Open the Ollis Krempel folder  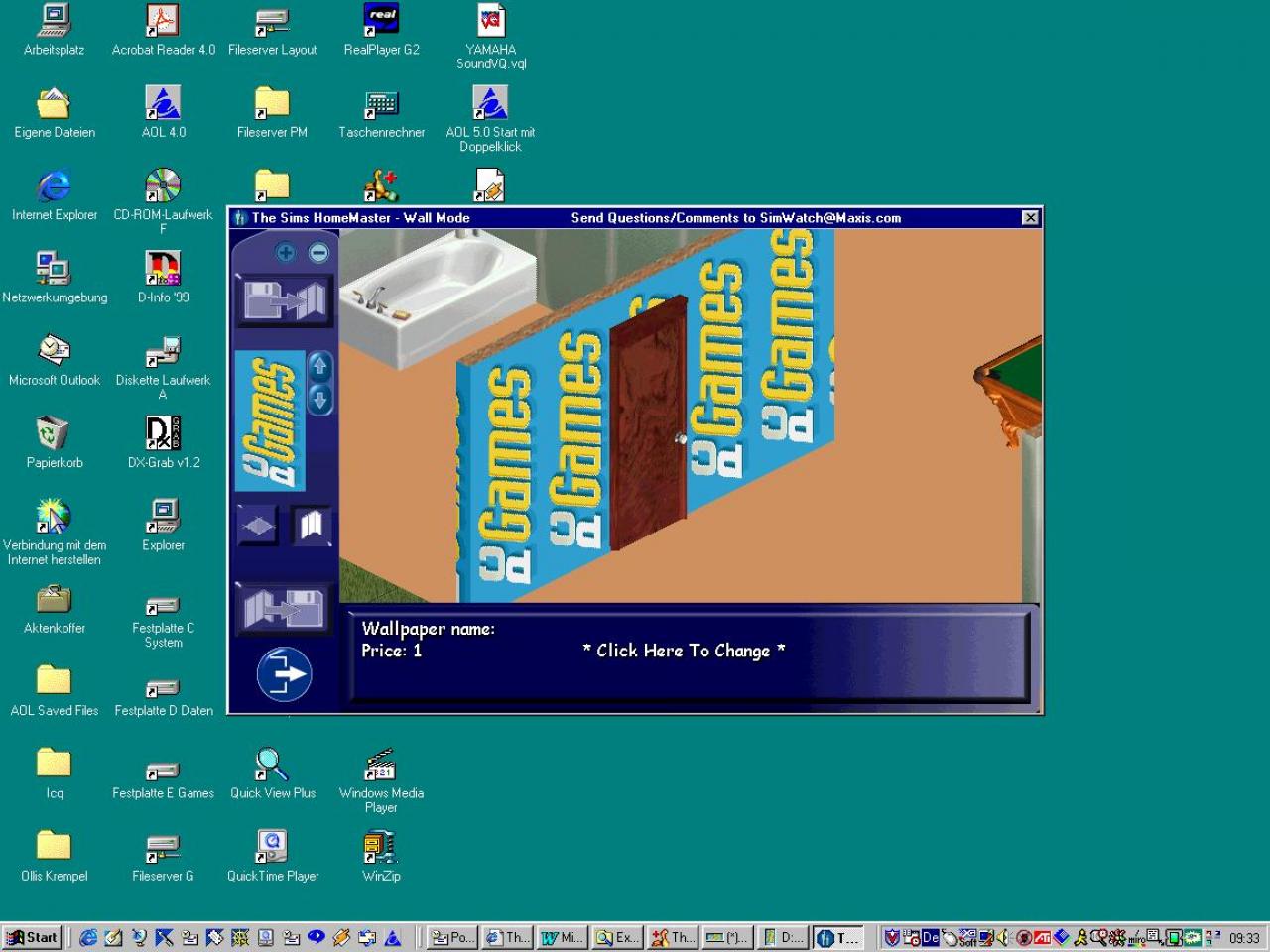(54, 855)
